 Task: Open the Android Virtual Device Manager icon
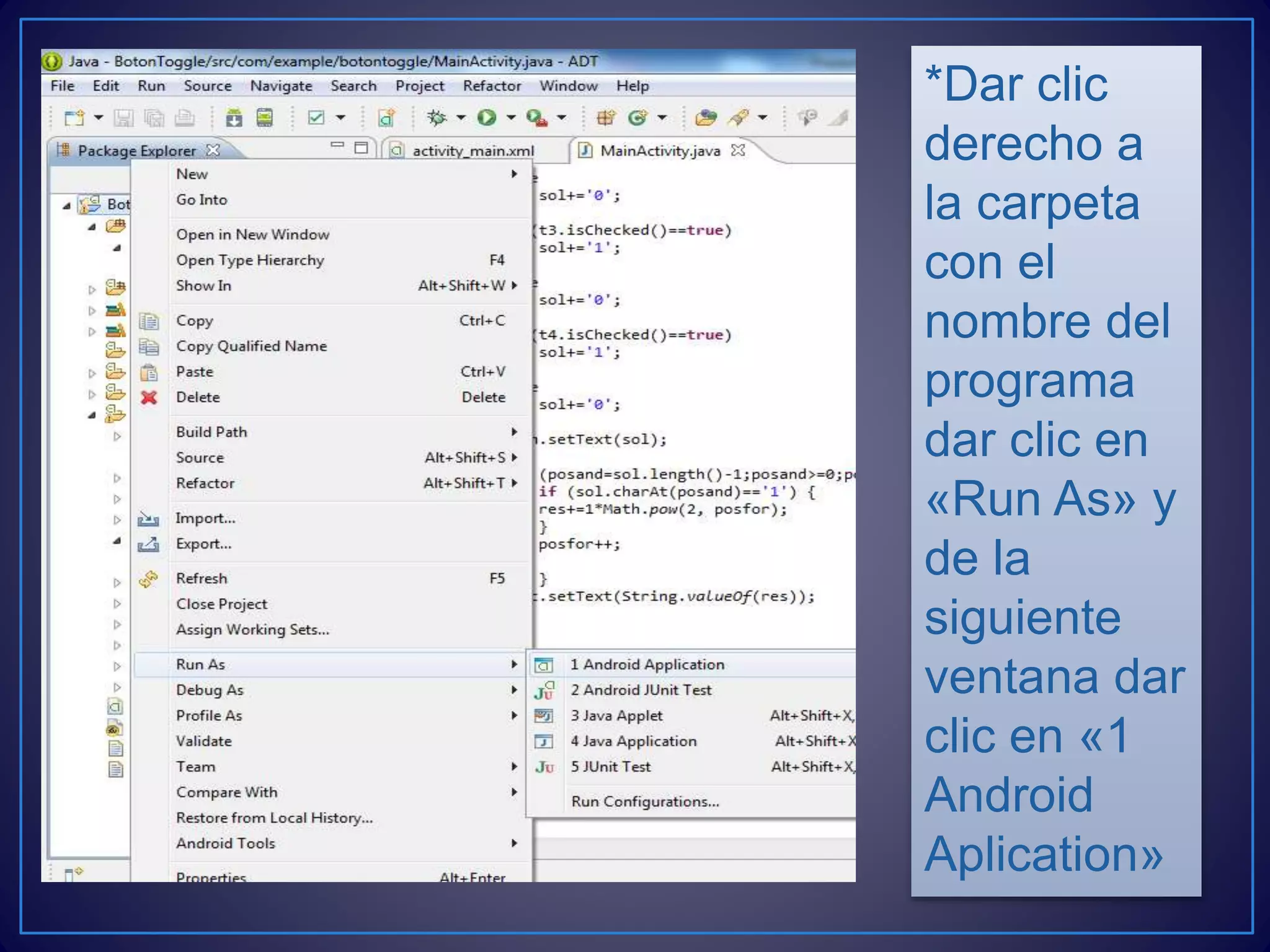pyautogui.click(x=265, y=117)
